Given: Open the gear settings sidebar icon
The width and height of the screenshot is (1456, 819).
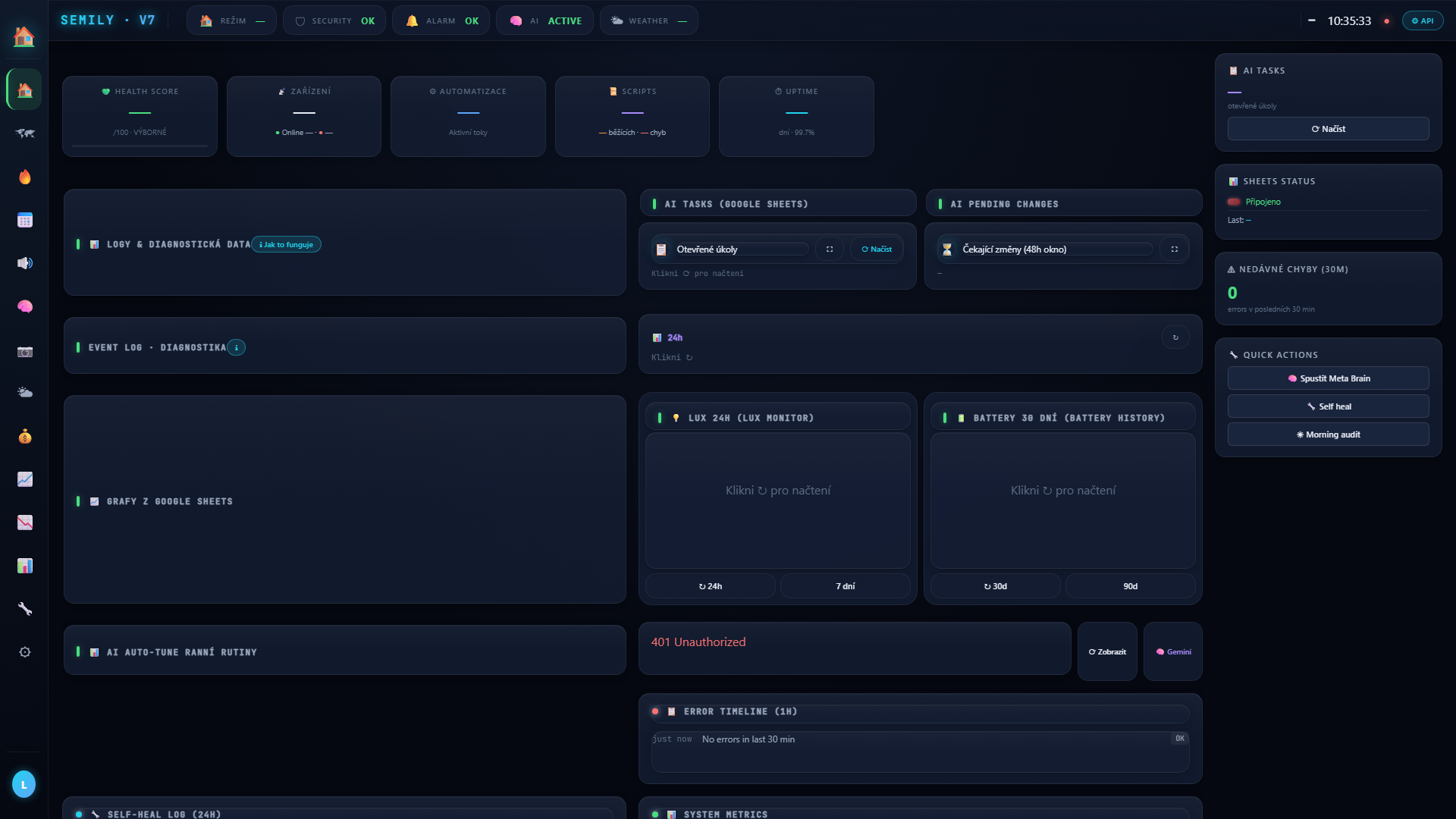Looking at the screenshot, I should (24, 652).
